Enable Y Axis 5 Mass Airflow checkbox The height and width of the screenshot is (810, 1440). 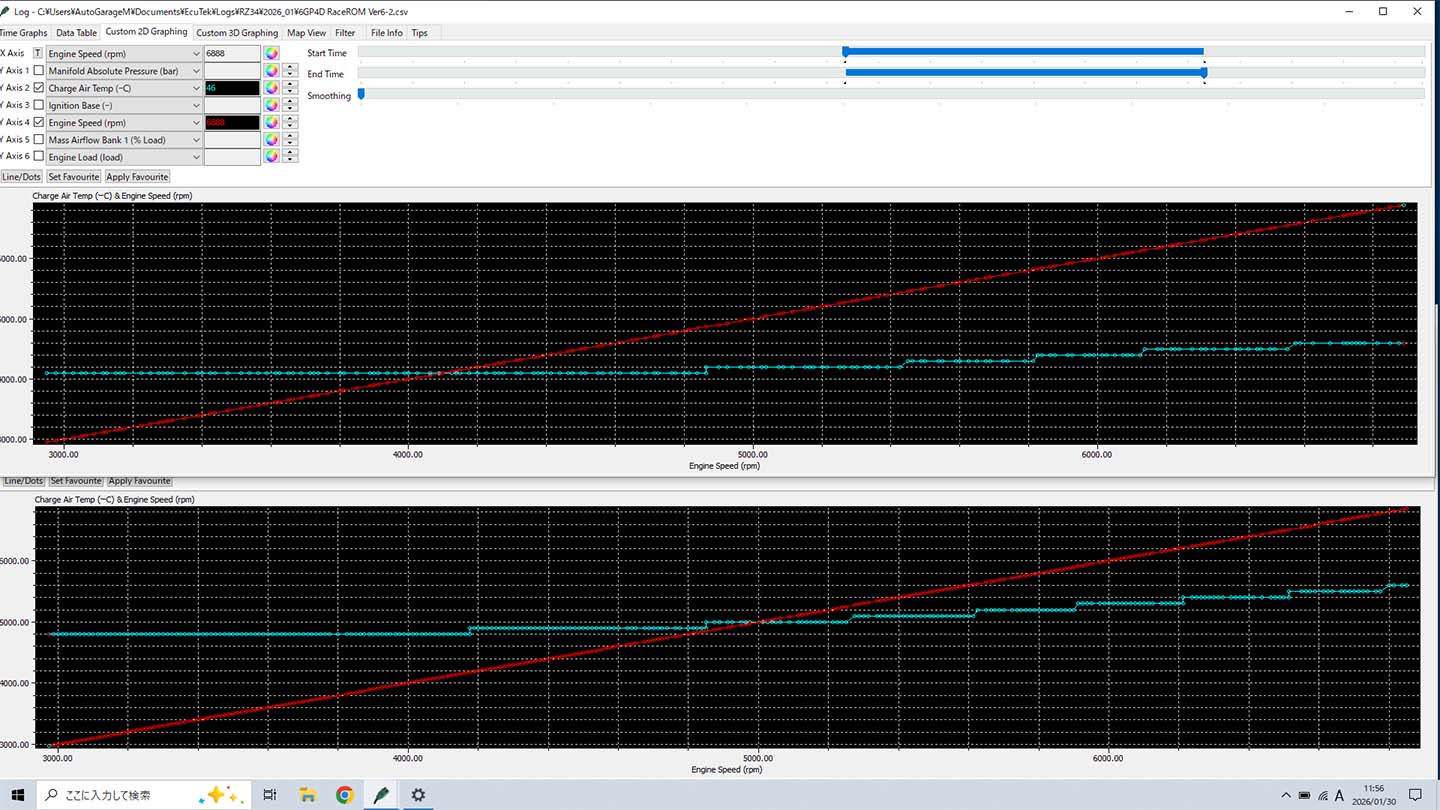pyautogui.click(x=39, y=140)
